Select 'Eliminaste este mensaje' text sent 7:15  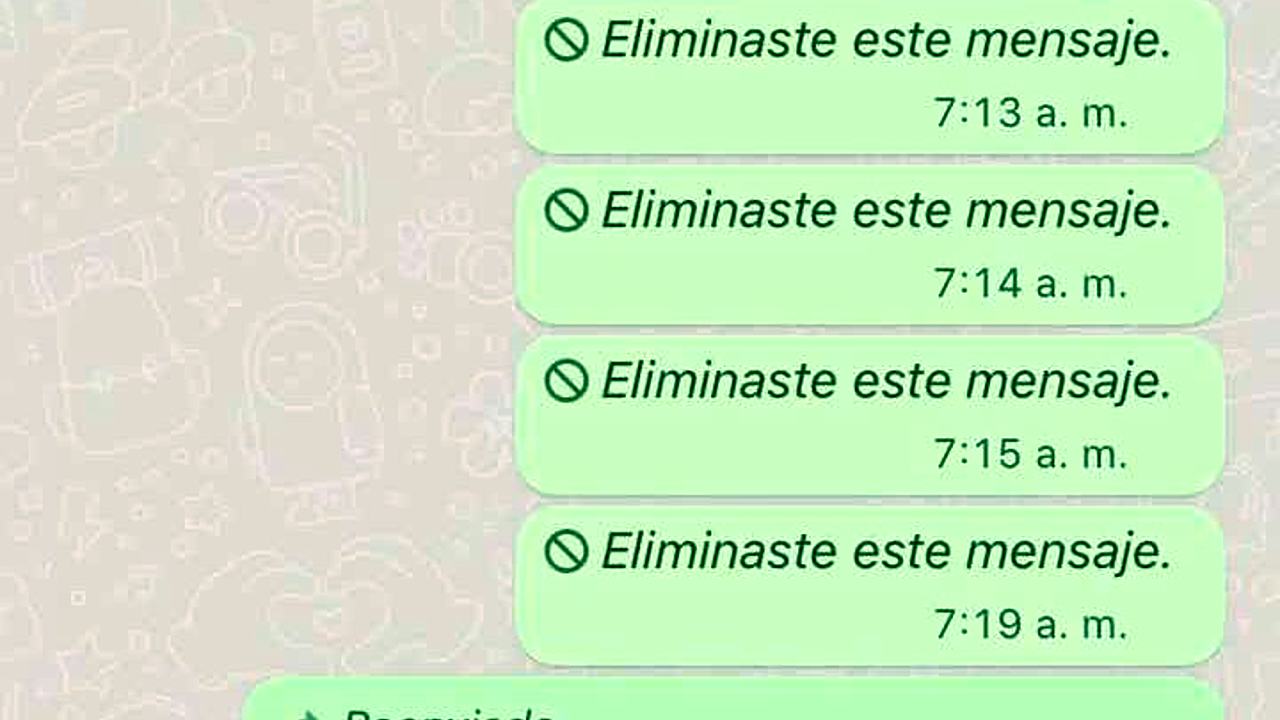pyautogui.click(x=886, y=382)
